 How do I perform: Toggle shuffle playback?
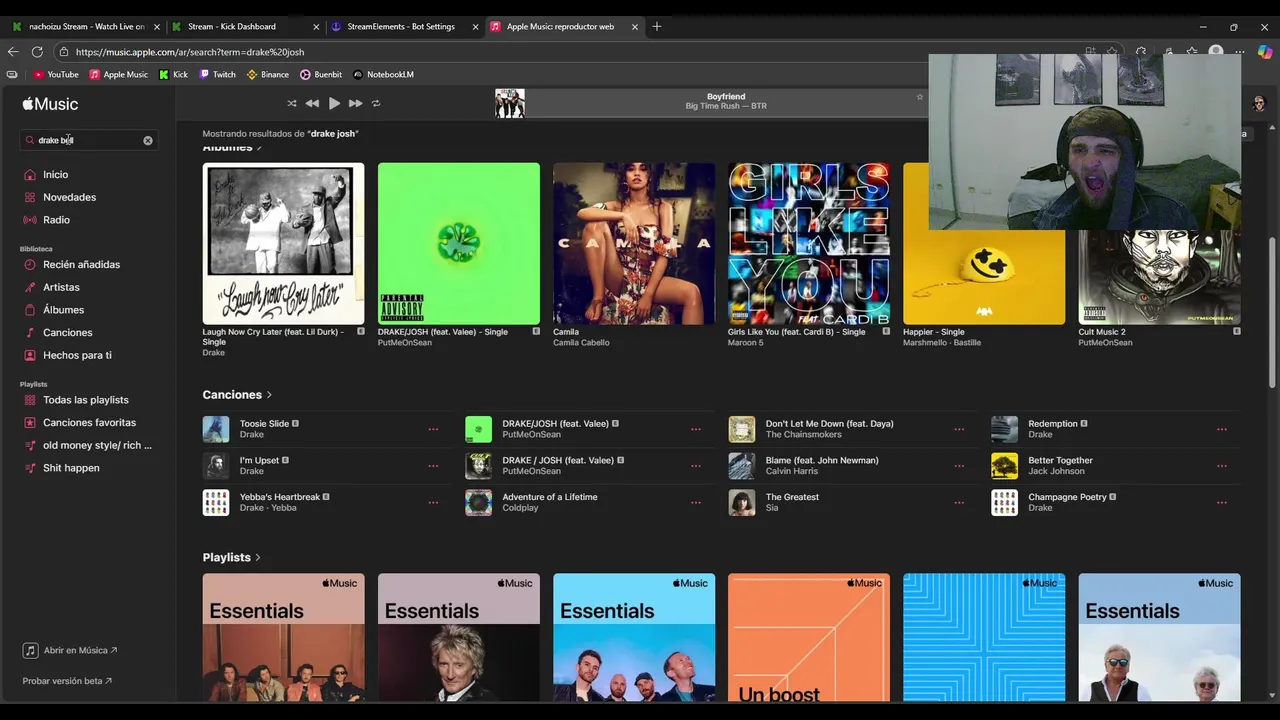point(292,103)
